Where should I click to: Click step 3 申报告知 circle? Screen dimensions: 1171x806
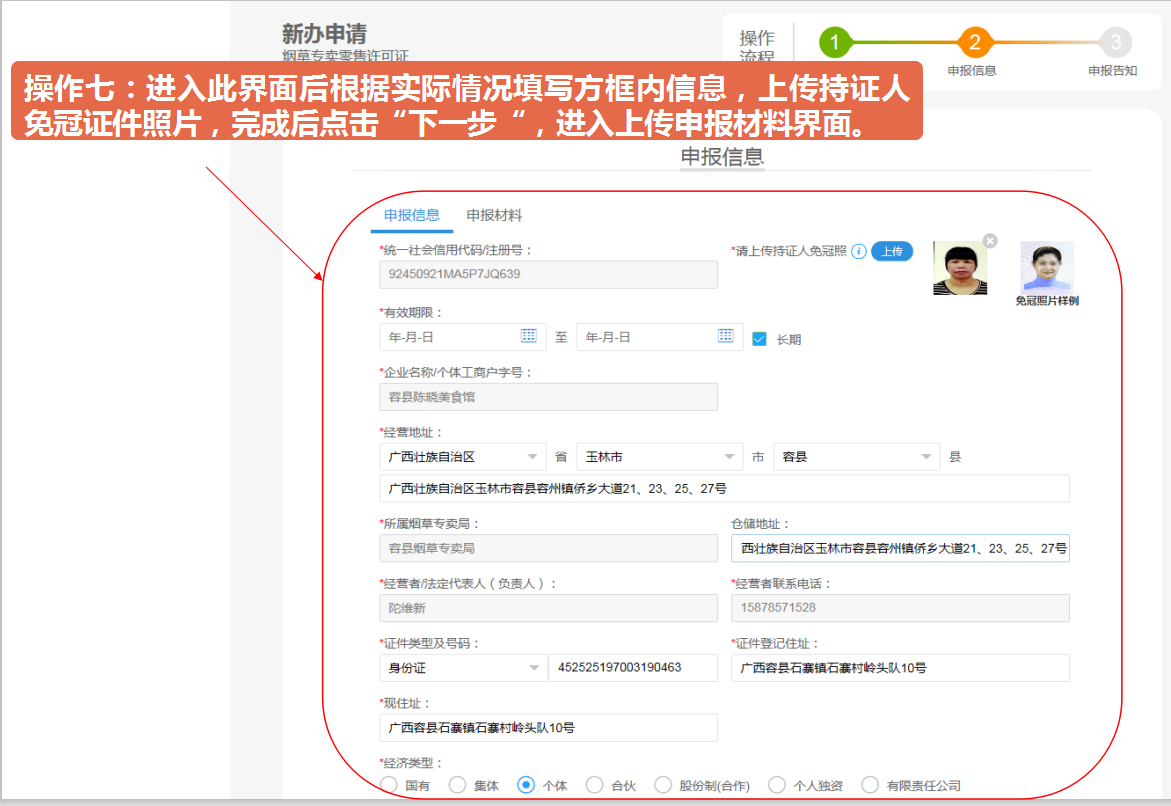pyautogui.click(x=1115, y=43)
